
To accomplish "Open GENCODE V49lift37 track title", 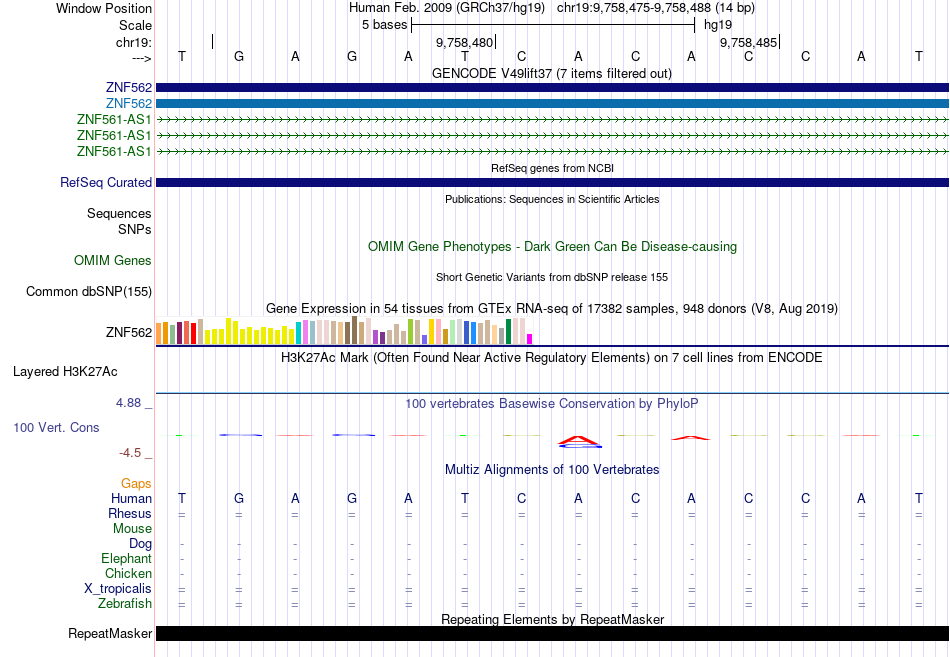I will 551,73.
